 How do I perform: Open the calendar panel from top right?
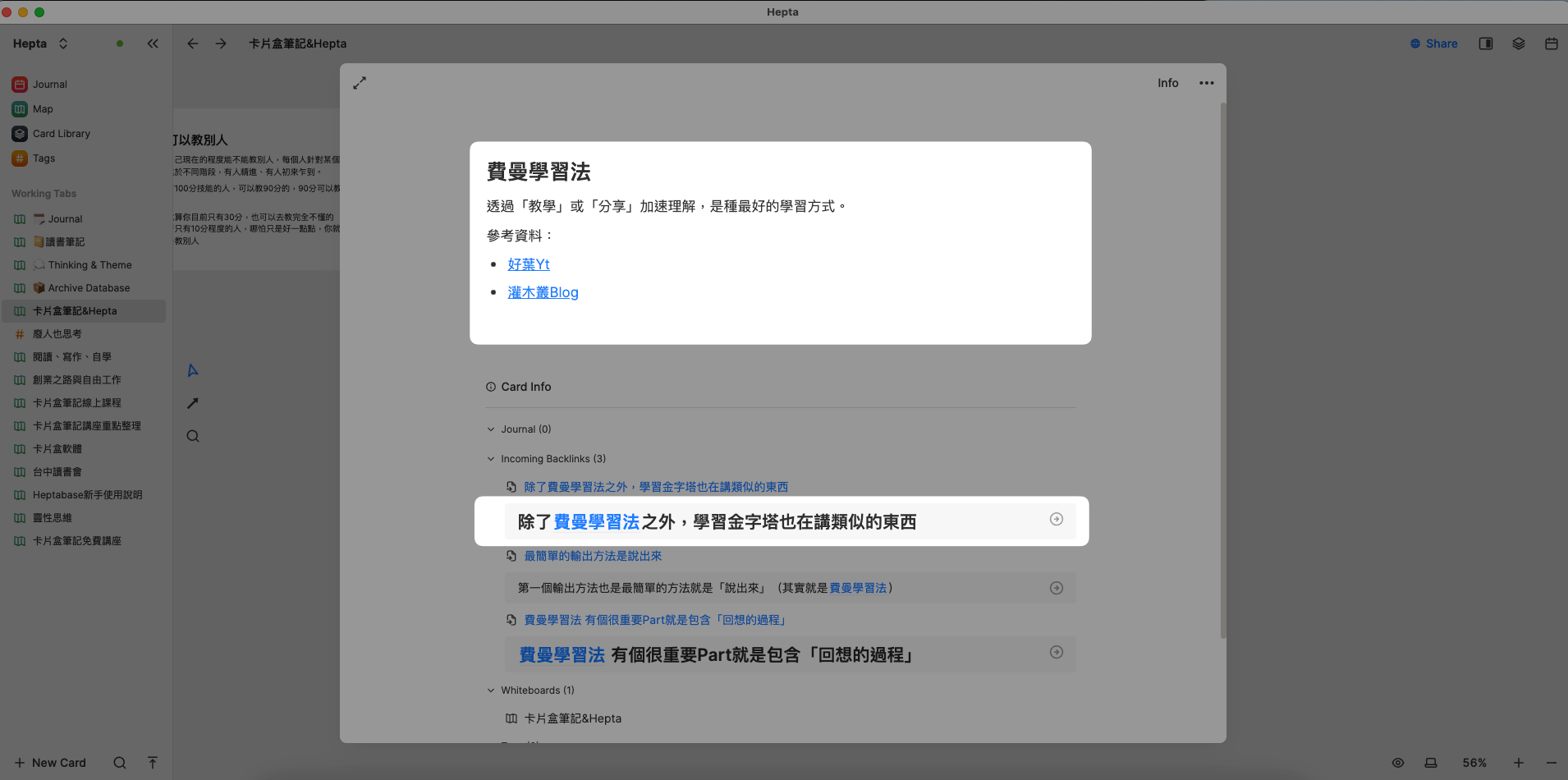(x=1550, y=44)
